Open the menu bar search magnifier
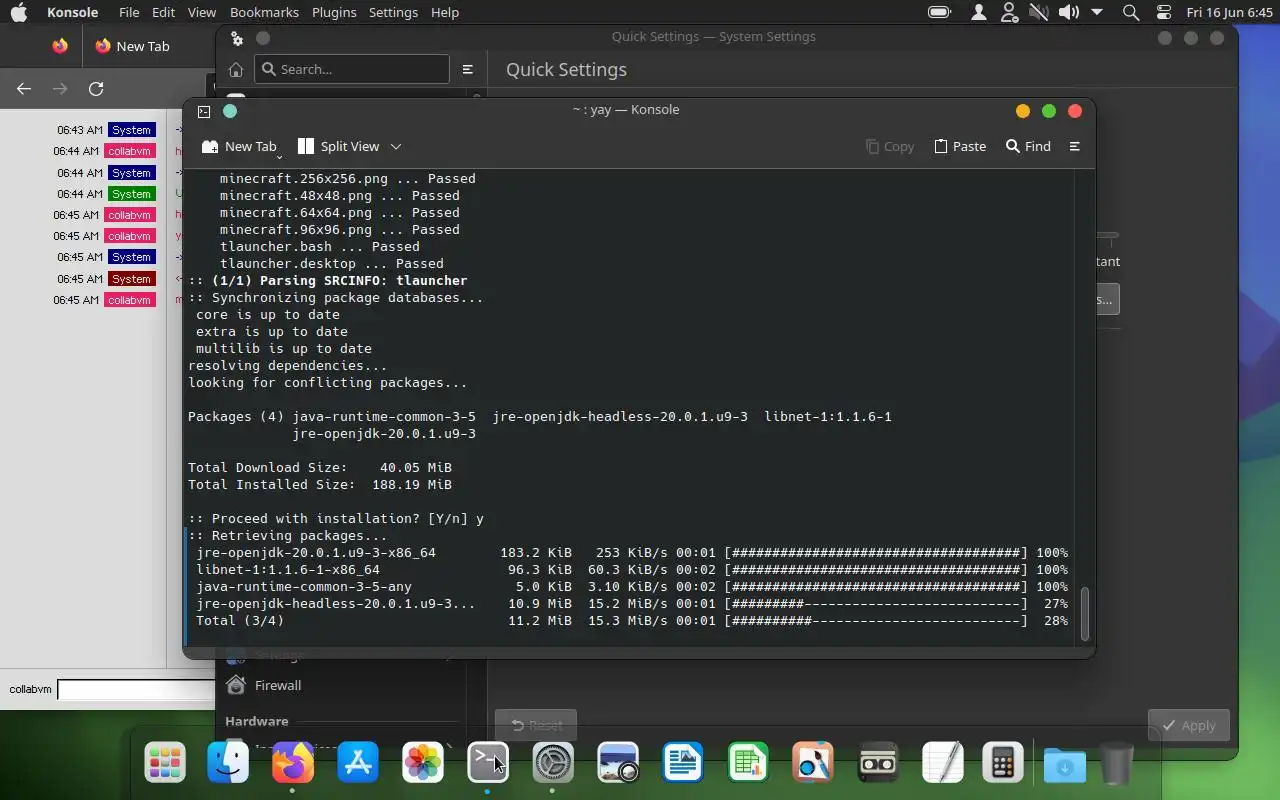The width and height of the screenshot is (1280, 800). (1131, 12)
